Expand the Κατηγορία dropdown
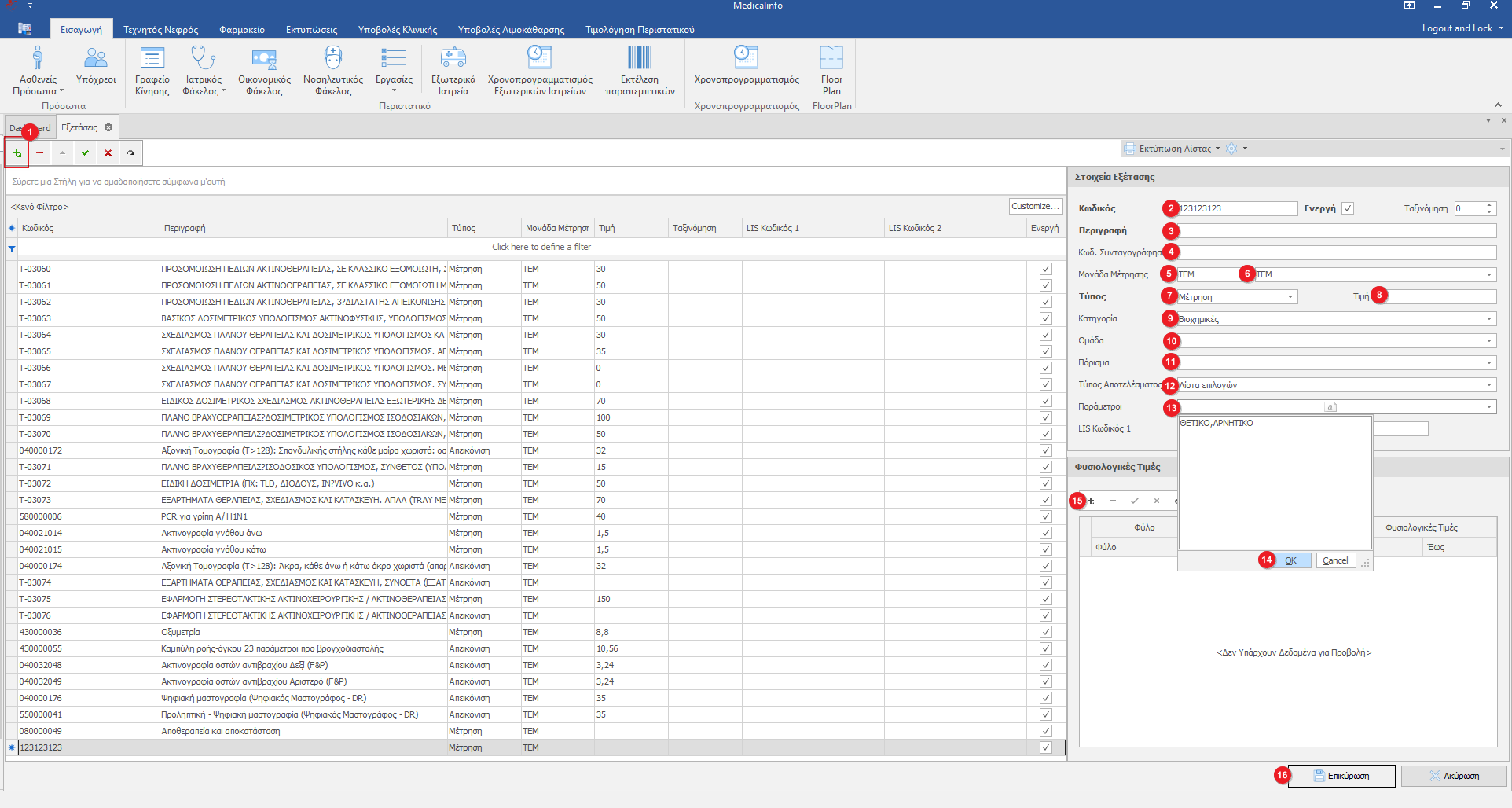The image size is (1512, 808). click(x=1488, y=319)
